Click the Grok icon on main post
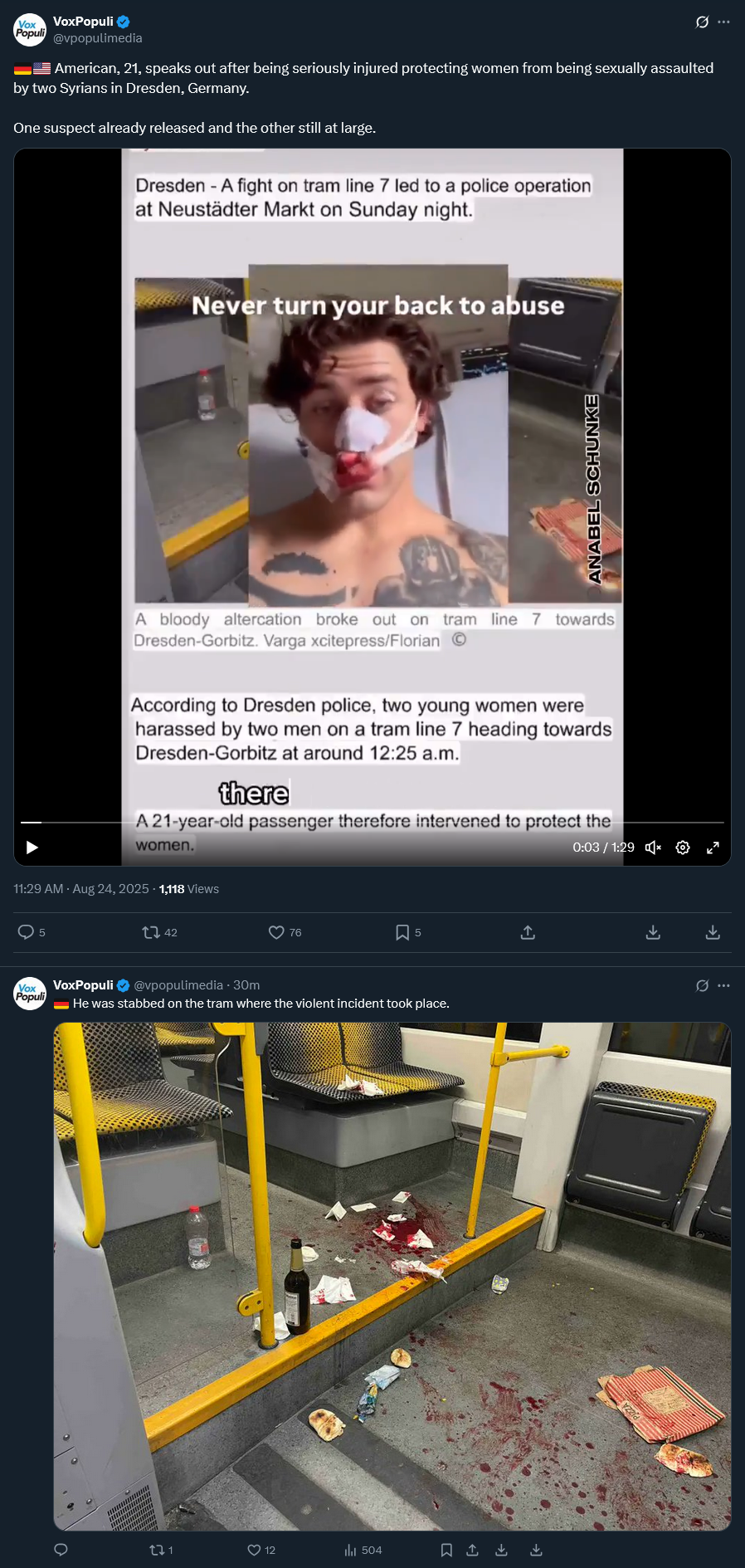 [702, 22]
